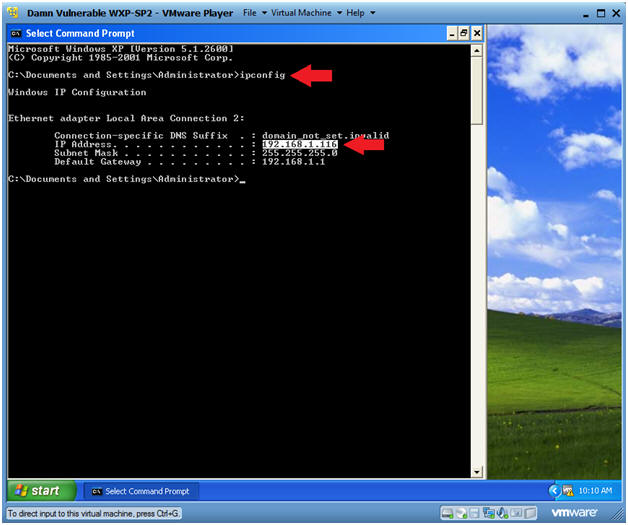Click the Command Prompt vertical scrollbar thumb
Image resolution: width=628 pixels, height=525 pixels.
477,91
